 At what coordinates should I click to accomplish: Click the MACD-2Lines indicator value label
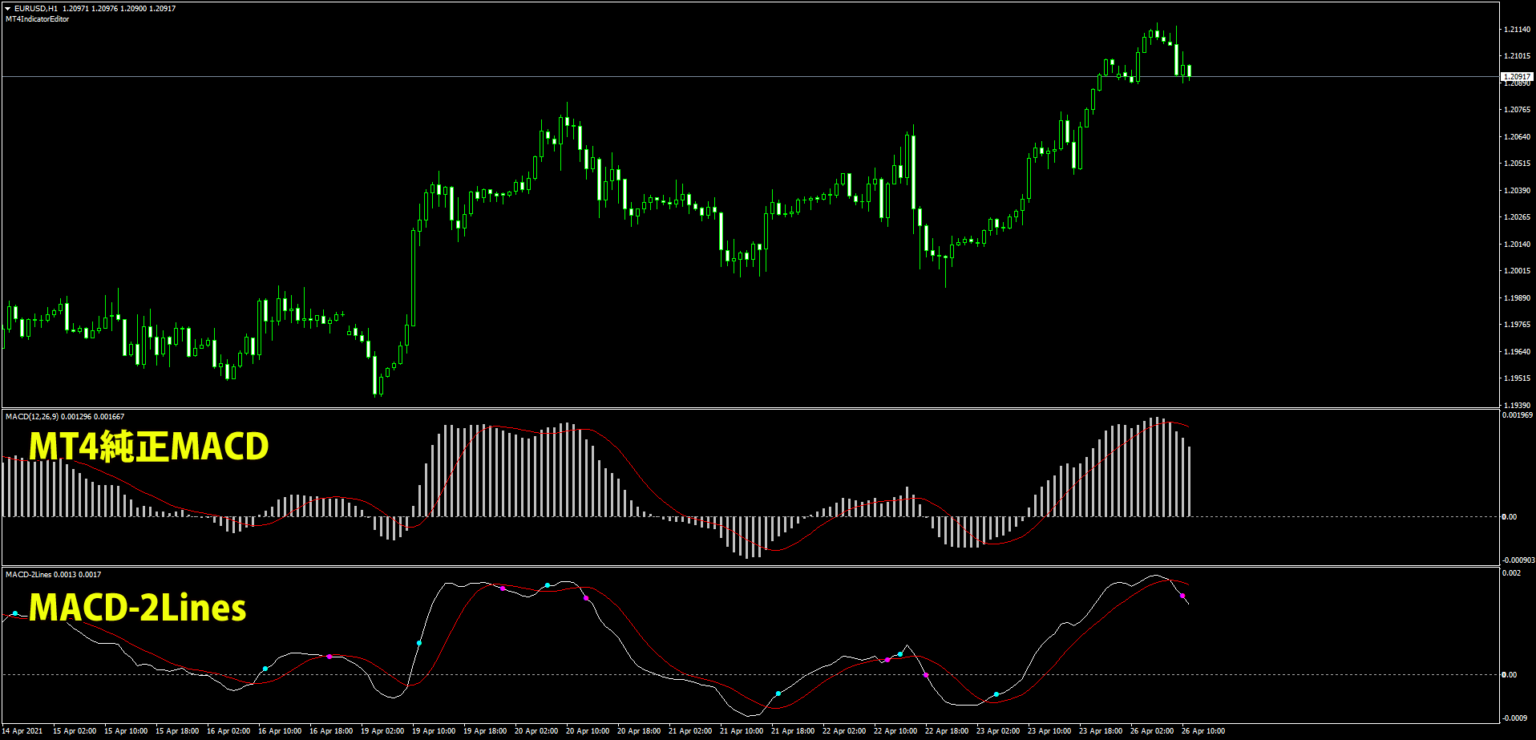[52, 574]
